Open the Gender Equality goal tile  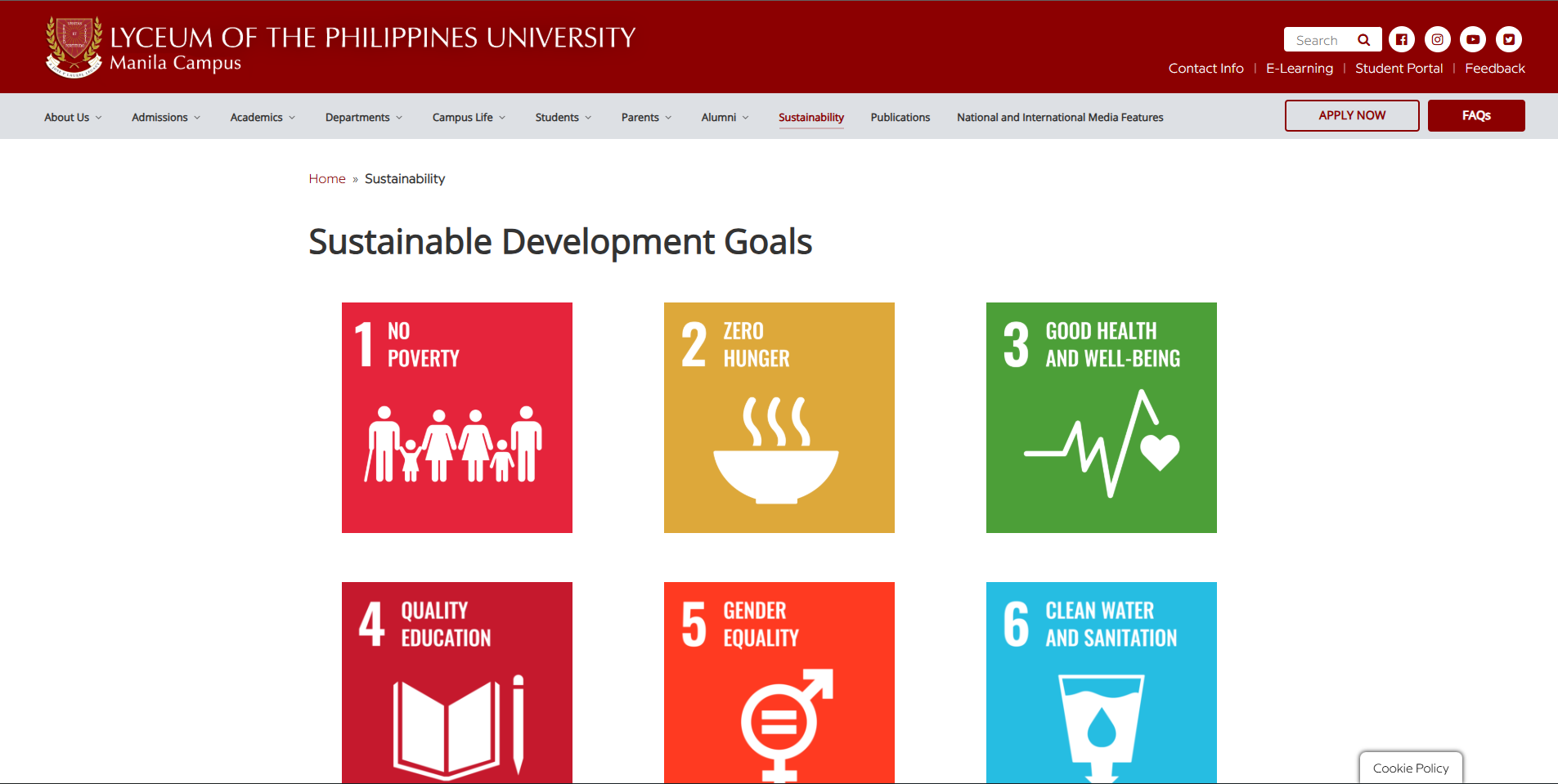[x=779, y=683]
